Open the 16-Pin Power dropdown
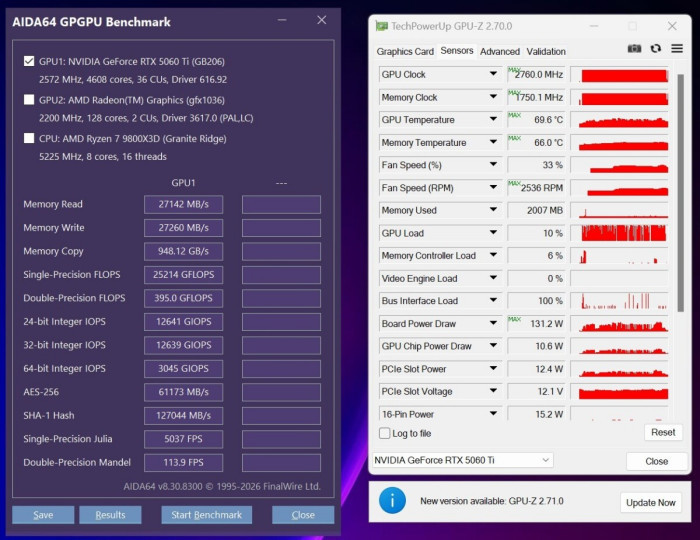The width and height of the screenshot is (700, 540). point(493,414)
